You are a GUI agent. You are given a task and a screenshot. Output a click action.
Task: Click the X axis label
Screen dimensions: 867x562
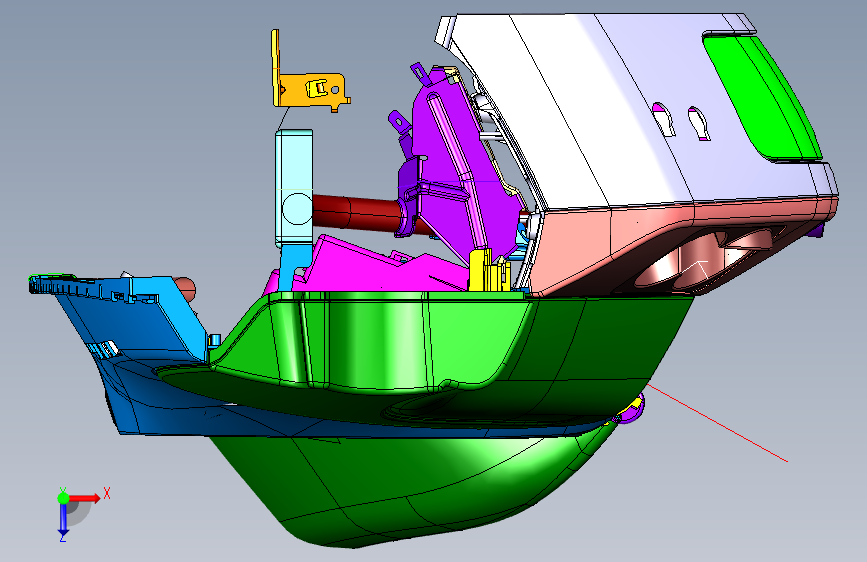click(x=107, y=493)
